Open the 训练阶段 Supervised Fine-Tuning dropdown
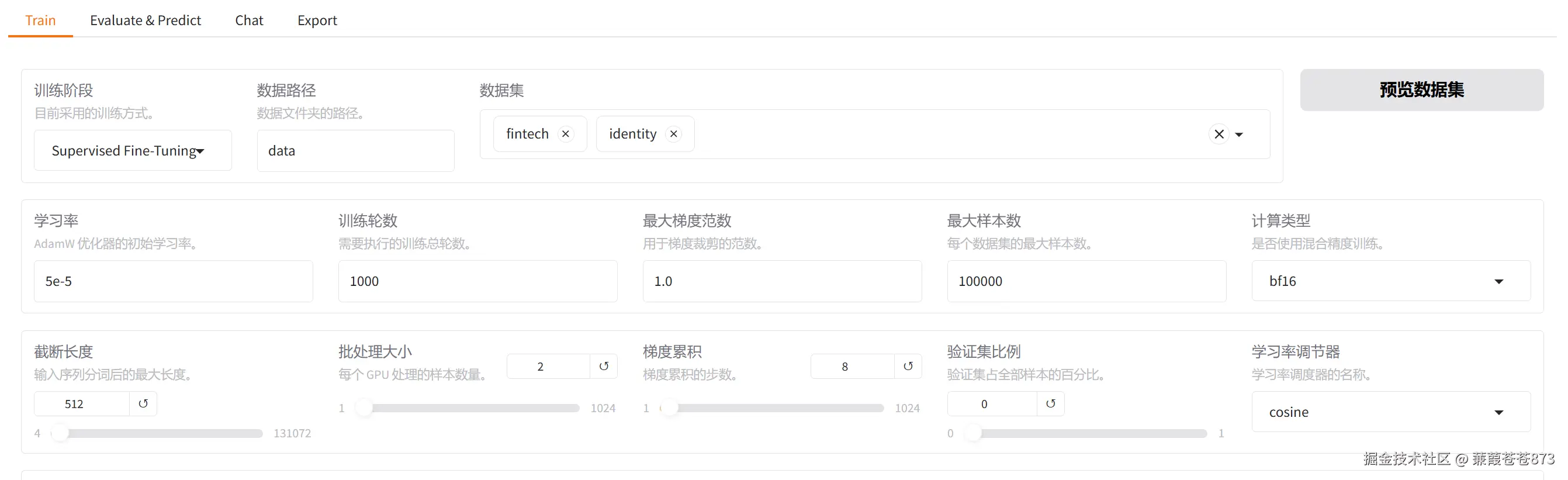This screenshot has height=480, width=1568. 133,150
